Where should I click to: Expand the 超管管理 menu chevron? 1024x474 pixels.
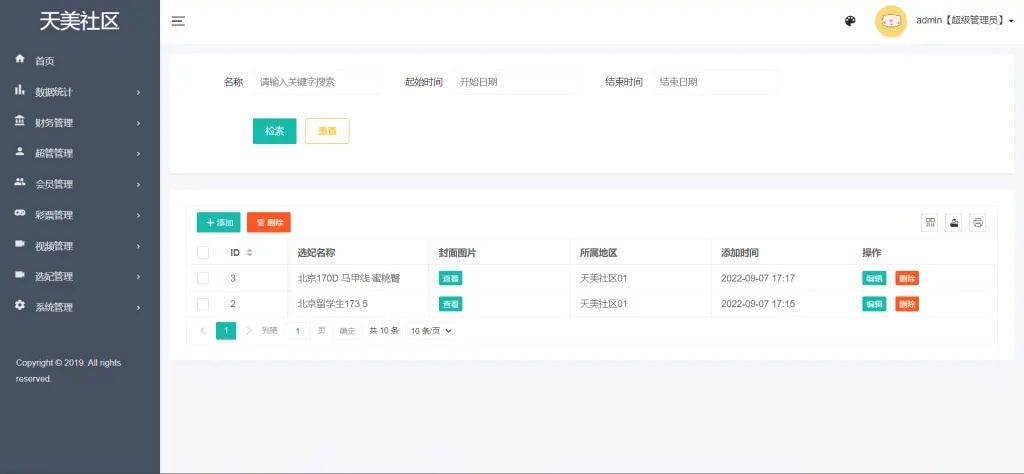(138, 154)
